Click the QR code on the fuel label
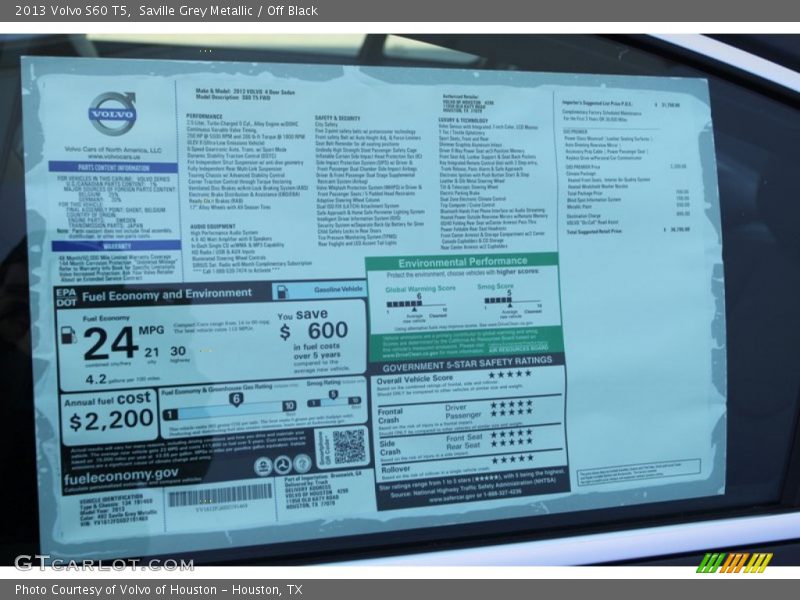This screenshot has width=800, height=600. click(x=349, y=447)
